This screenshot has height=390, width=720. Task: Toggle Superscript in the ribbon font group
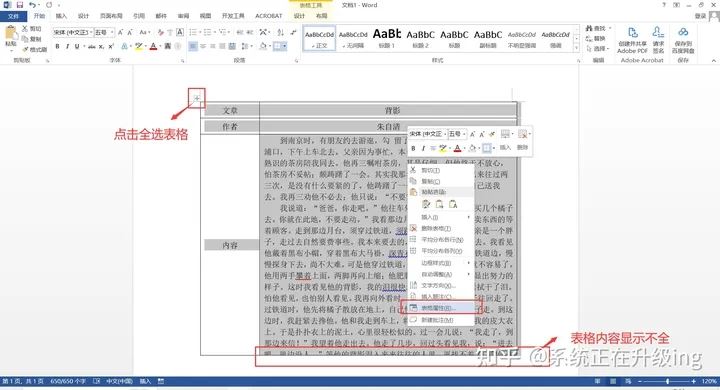111,46
